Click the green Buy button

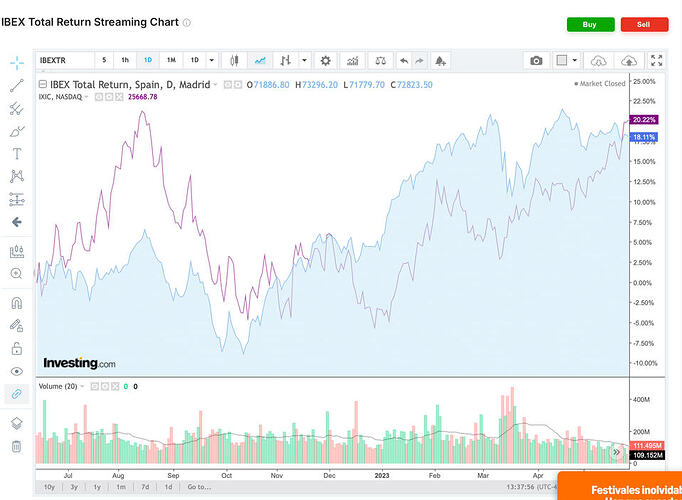coord(590,25)
